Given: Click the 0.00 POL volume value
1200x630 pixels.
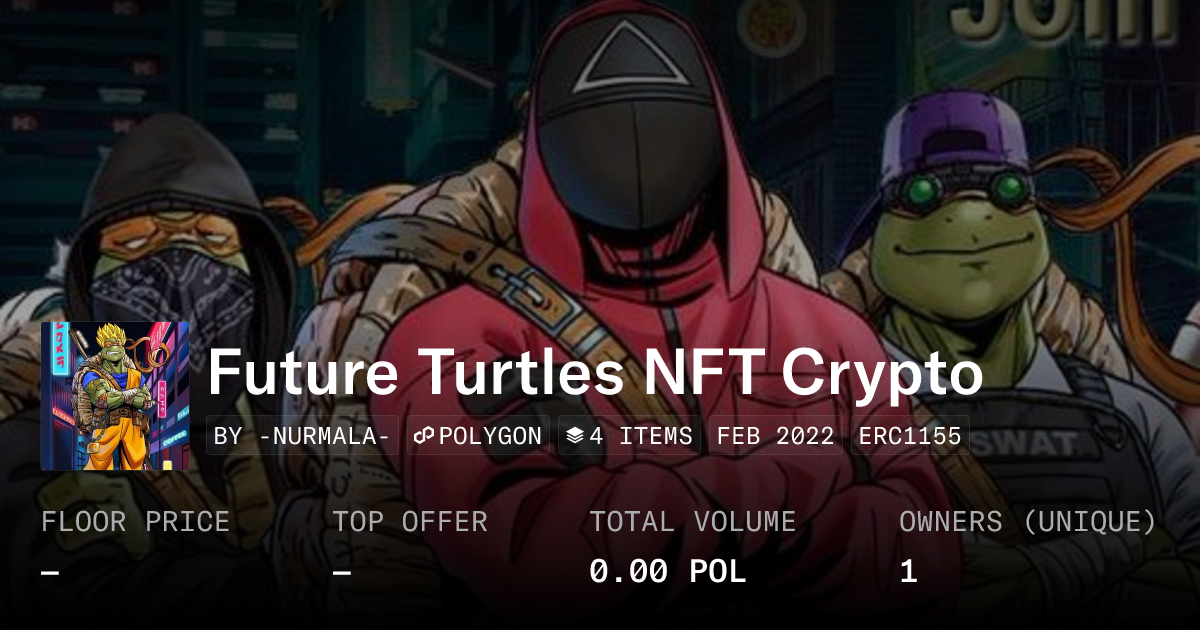Looking at the screenshot, I should pos(667,572).
